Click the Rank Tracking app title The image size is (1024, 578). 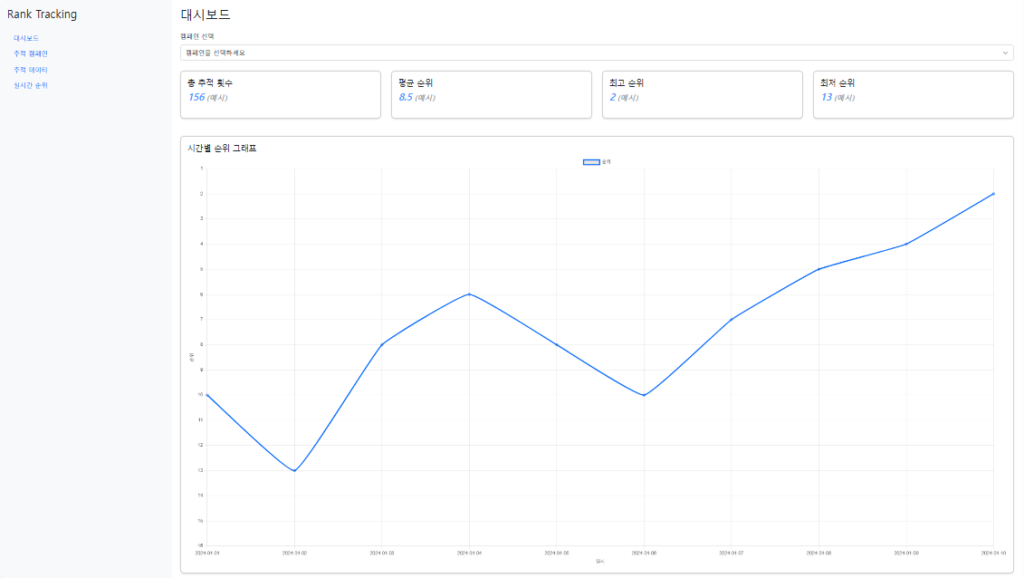(42, 14)
